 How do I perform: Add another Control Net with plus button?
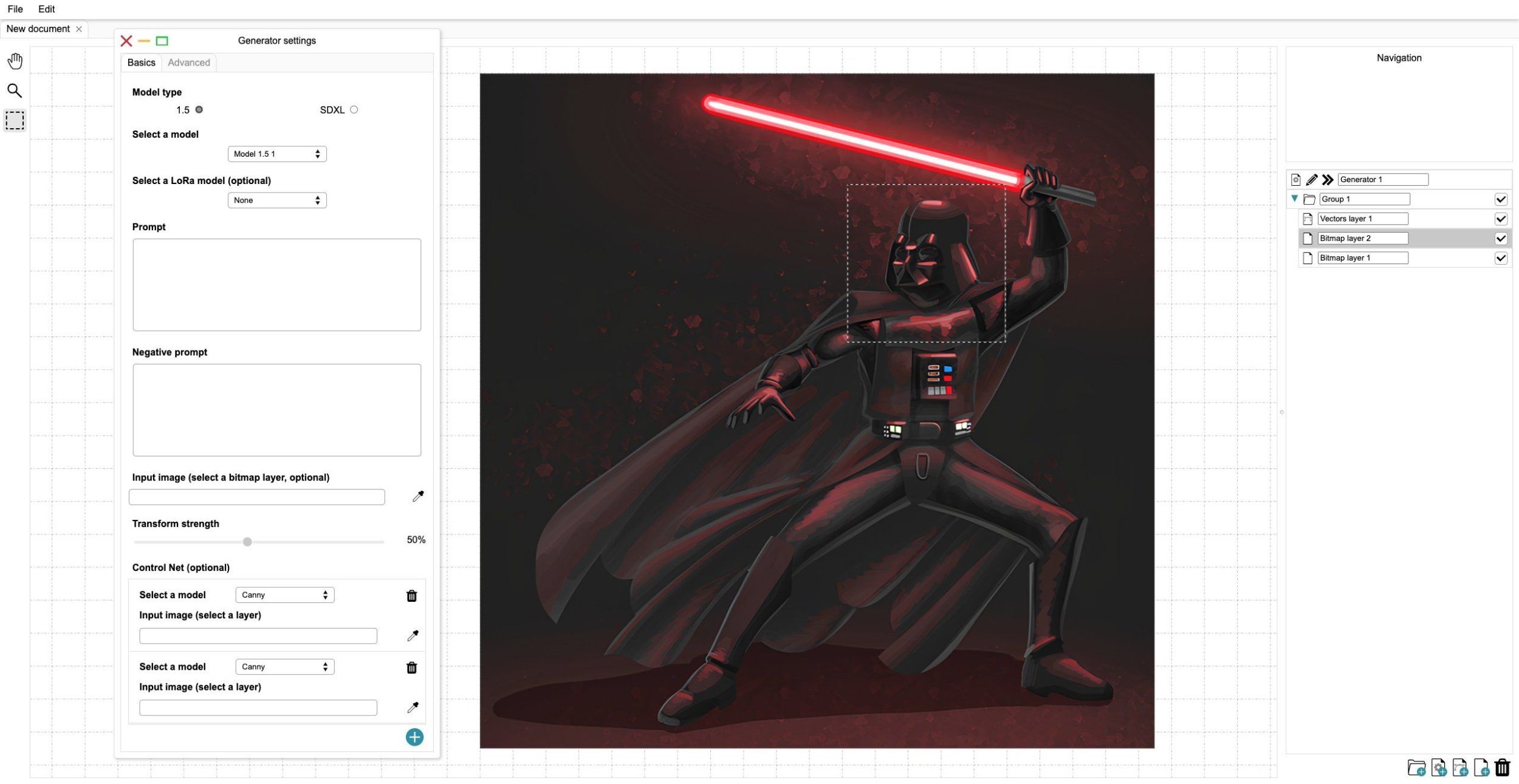[x=414, y=737]
